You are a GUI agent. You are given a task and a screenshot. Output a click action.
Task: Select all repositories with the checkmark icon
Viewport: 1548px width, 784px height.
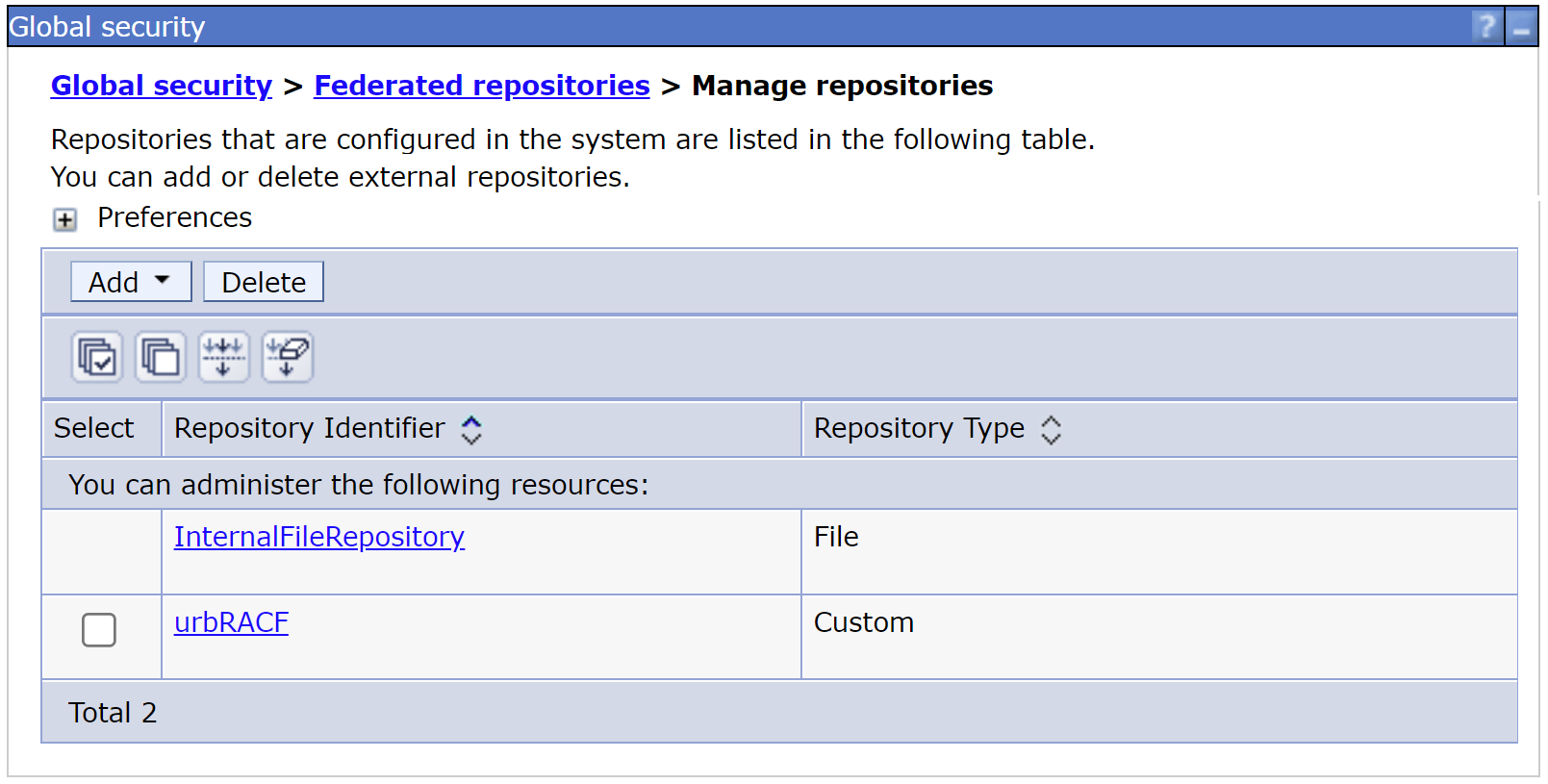(x=96, y=356)
